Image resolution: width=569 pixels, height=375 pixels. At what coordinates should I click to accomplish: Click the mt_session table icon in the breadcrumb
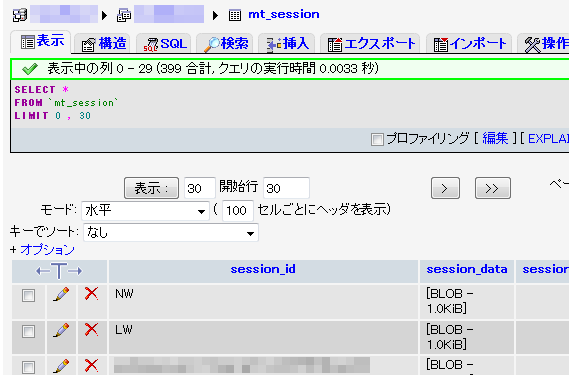tap(235, 15)
